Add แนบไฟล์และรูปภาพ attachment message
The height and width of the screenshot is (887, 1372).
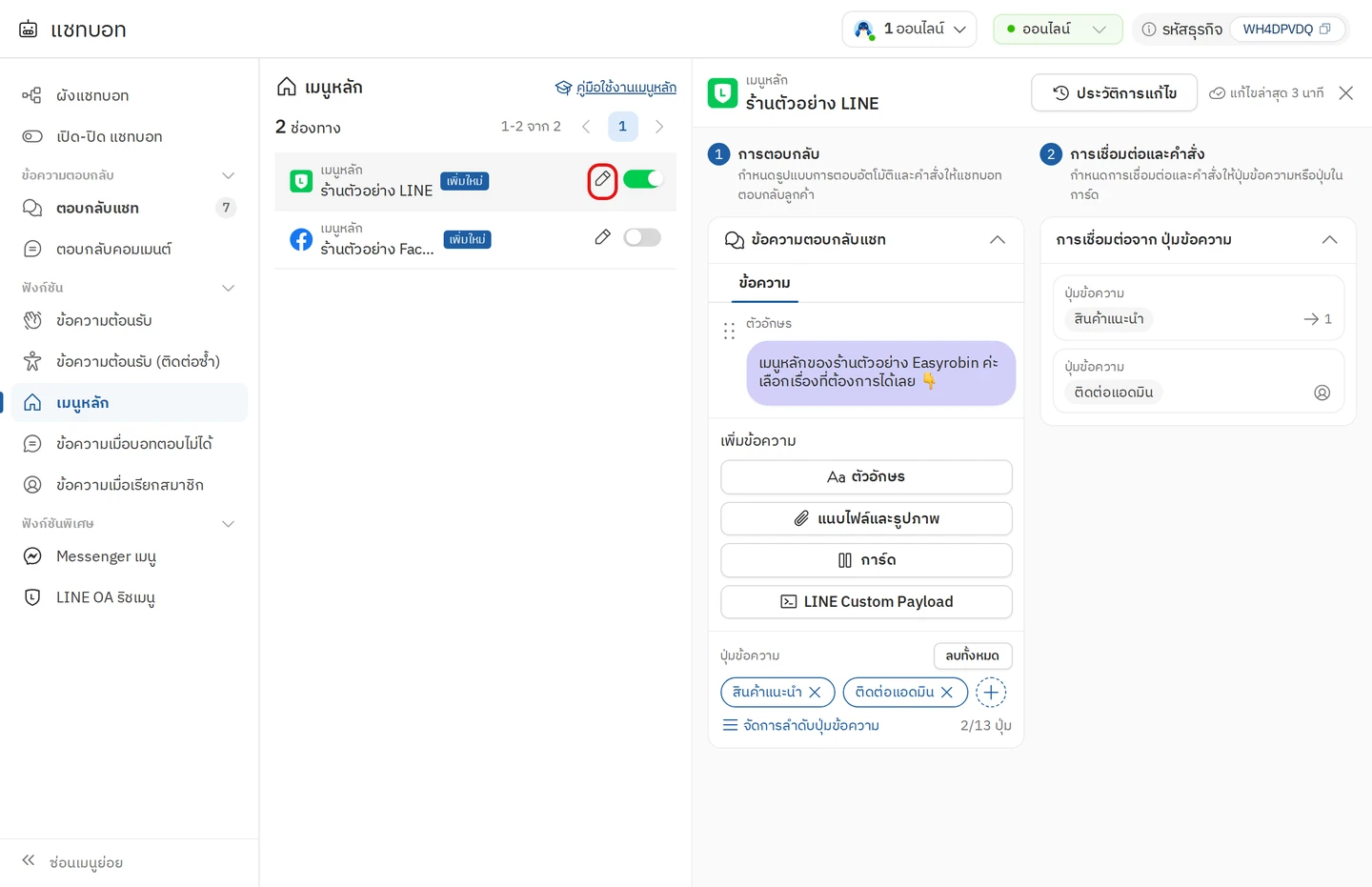point(866,519)
